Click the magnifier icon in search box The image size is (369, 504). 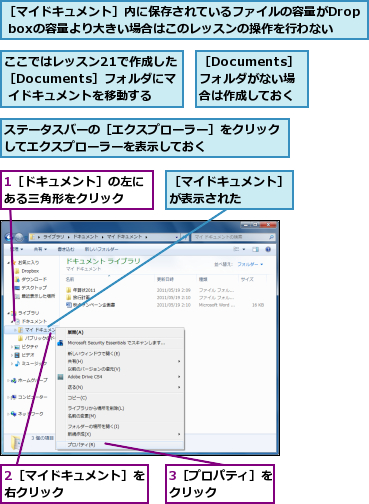271,237
